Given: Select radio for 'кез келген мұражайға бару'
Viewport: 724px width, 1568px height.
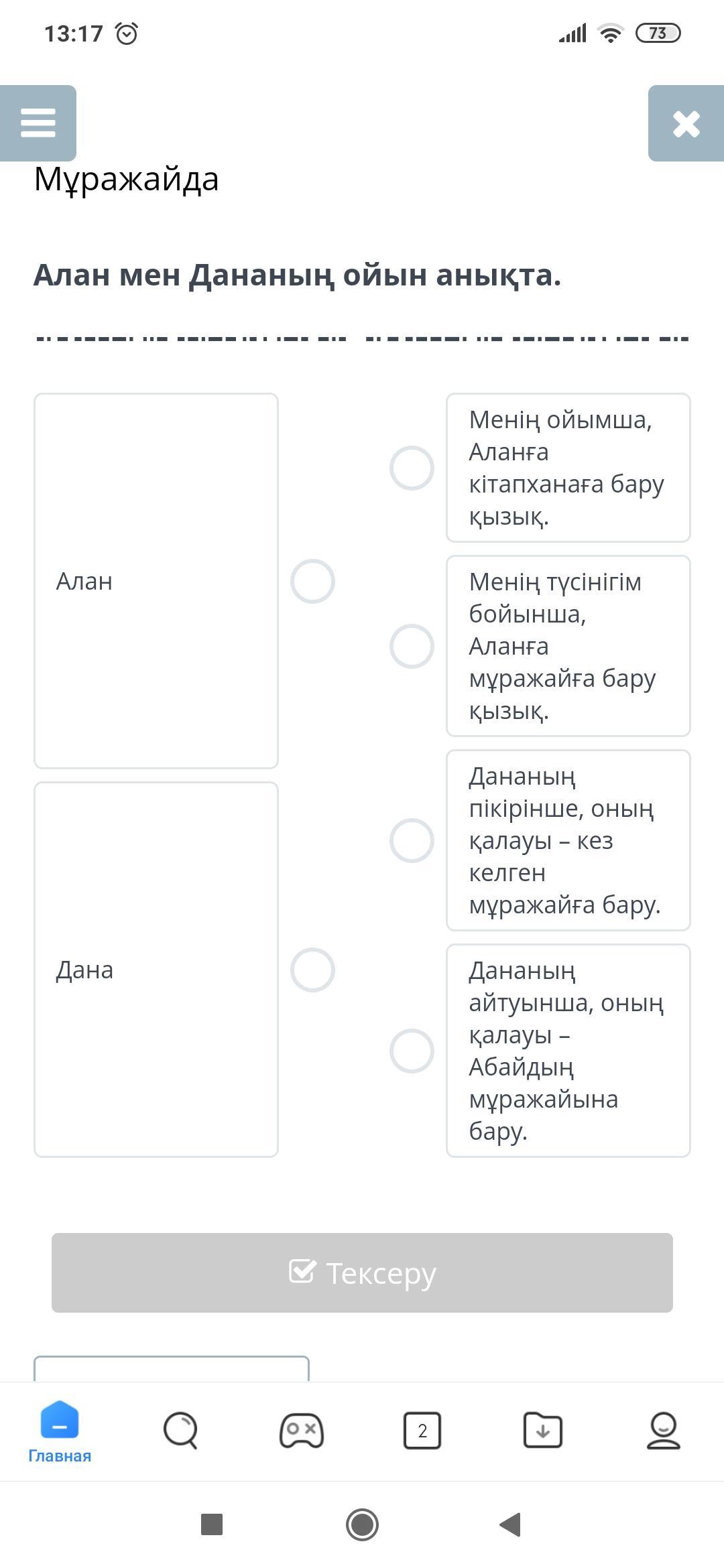Looking at the screenshot, I should 412,840.
